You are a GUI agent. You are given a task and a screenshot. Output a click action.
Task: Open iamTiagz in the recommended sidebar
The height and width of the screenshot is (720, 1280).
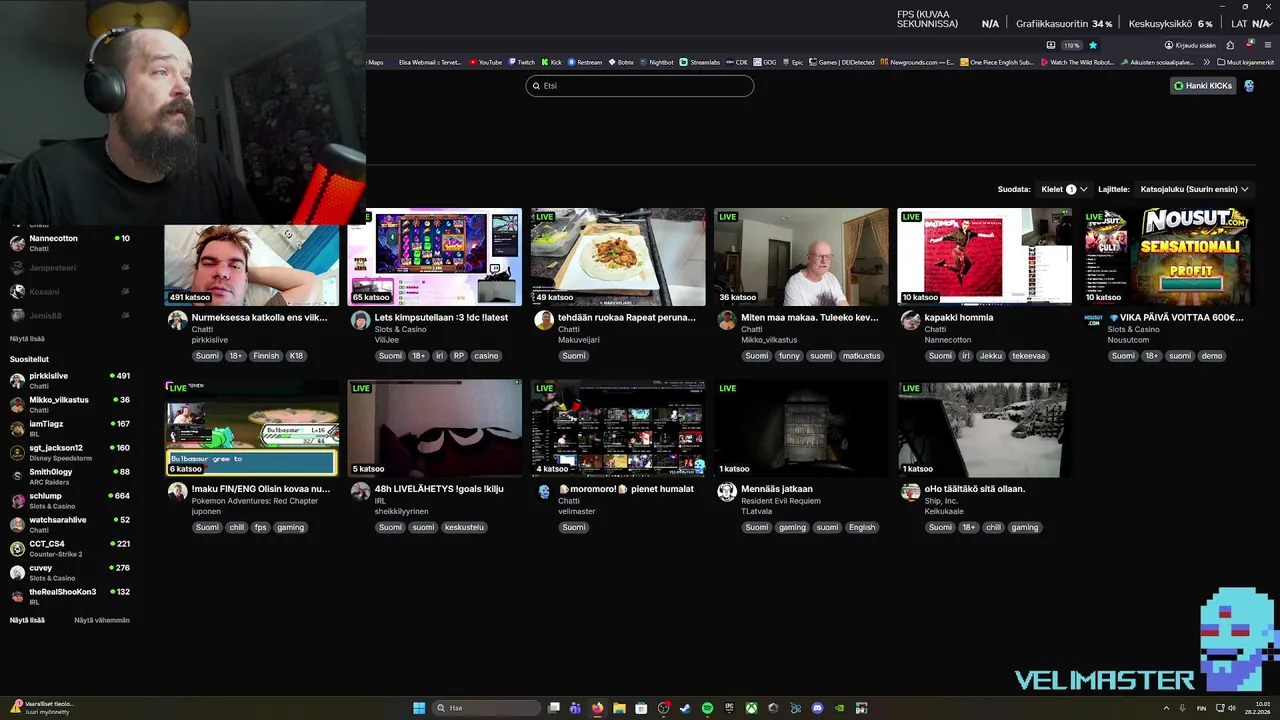click(70, 428)
